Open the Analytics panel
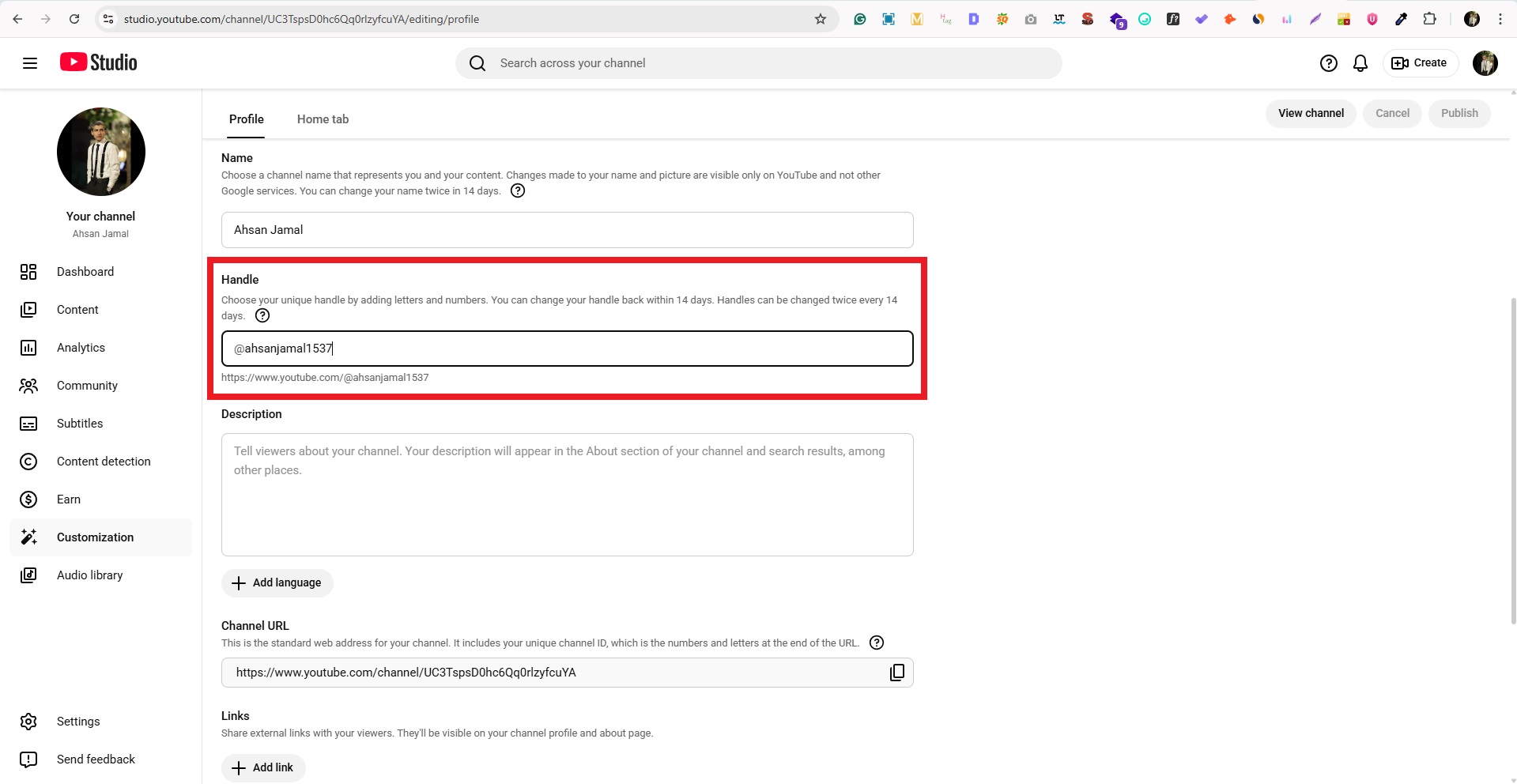This screenshot has height=784, width=1517. click(28, 348)
